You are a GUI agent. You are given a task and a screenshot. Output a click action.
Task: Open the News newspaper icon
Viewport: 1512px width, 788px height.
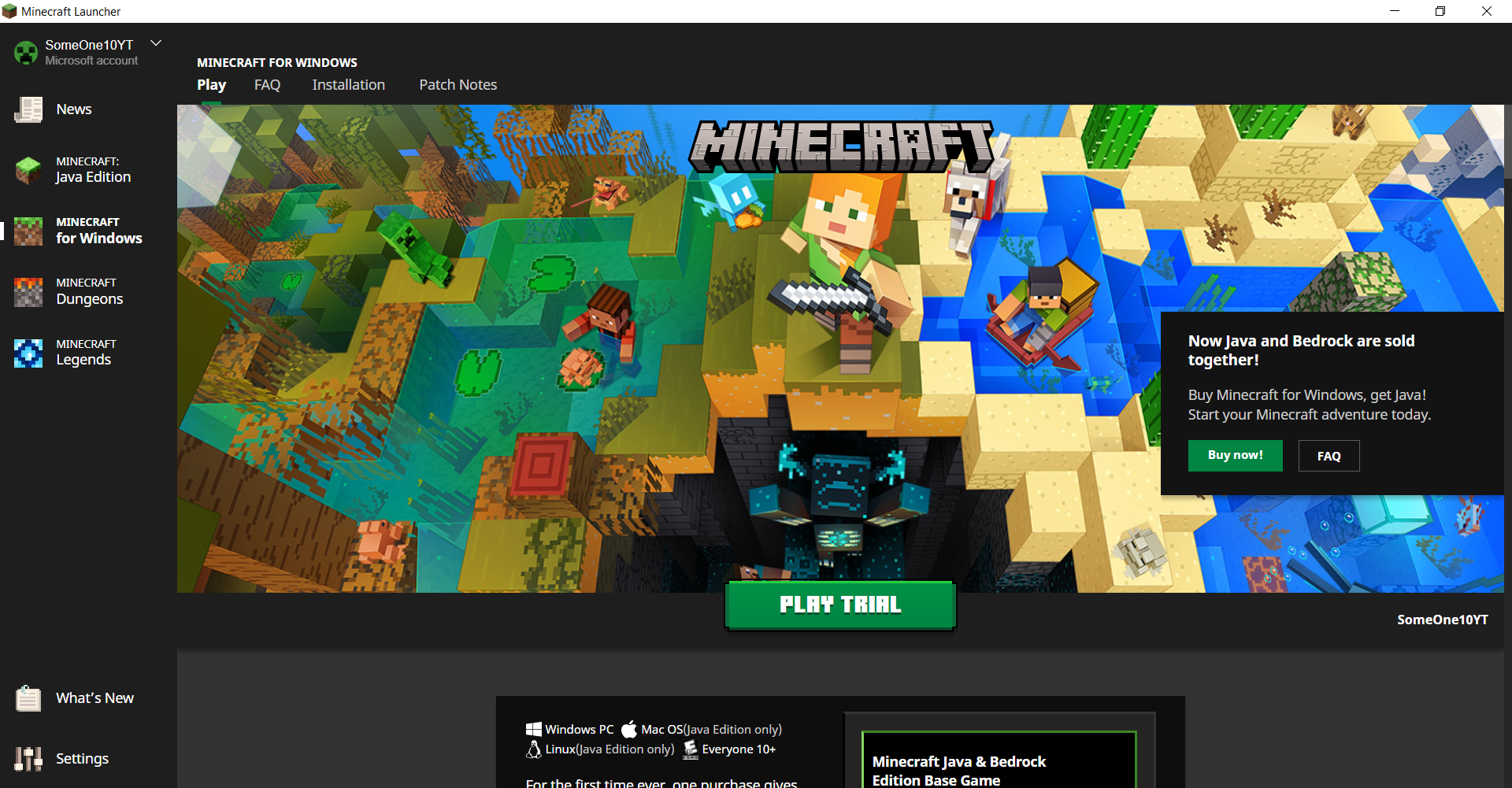pyautogui.click(x=28, y=109)
